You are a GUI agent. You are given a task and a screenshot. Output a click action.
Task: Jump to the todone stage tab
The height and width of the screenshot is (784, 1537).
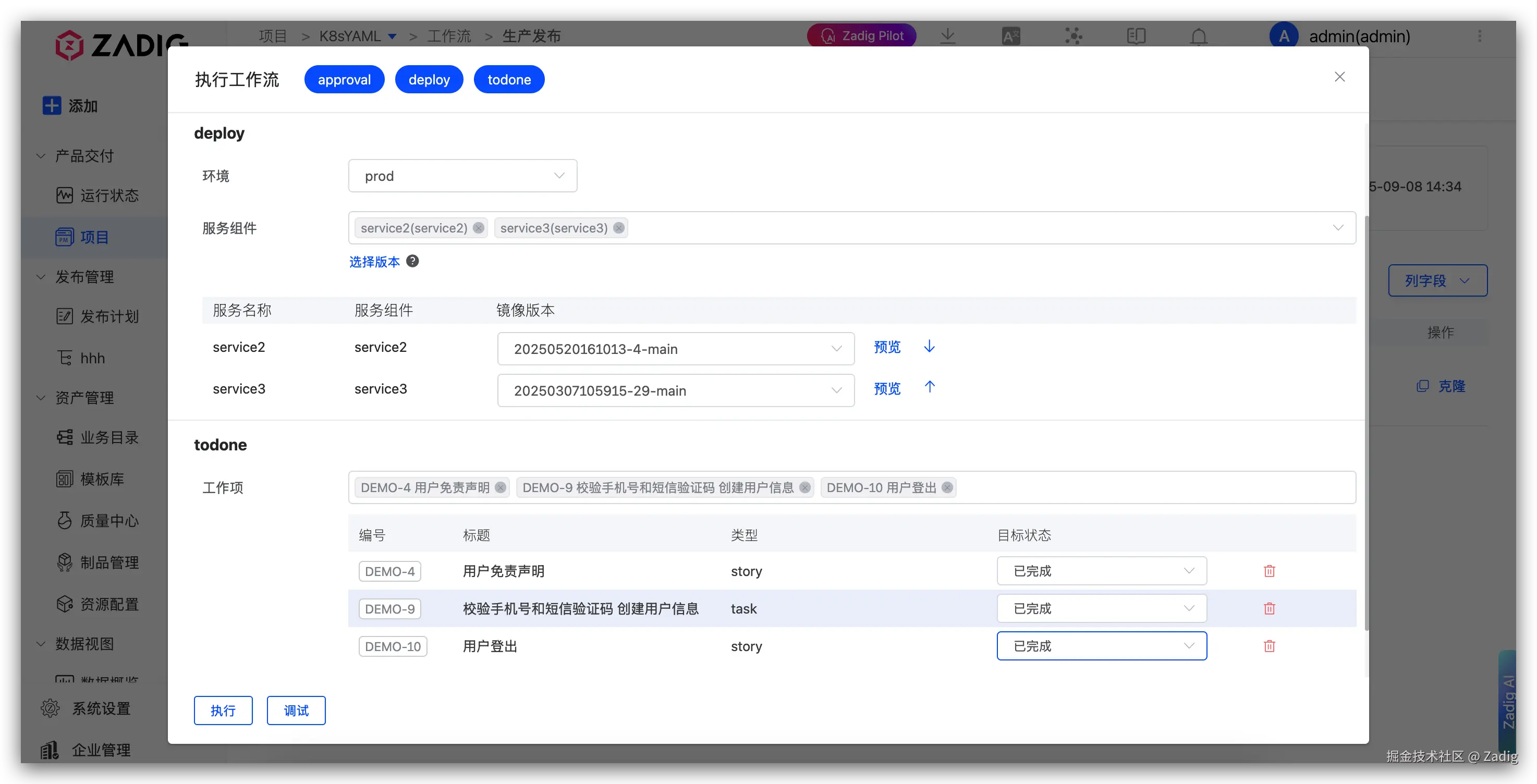[508, 80]
